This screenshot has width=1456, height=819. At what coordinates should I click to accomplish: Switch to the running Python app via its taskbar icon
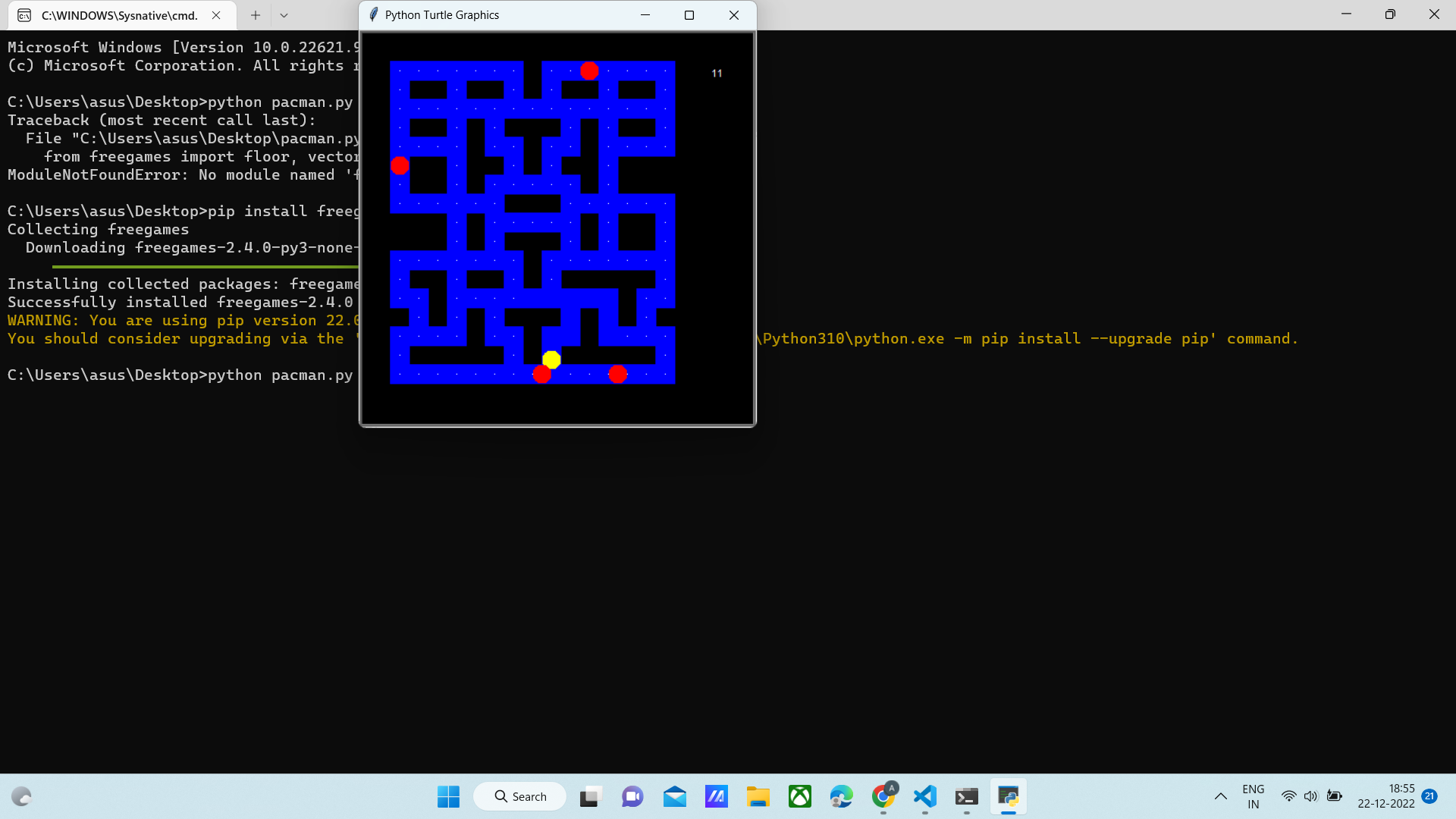(x=1008, y=796)
